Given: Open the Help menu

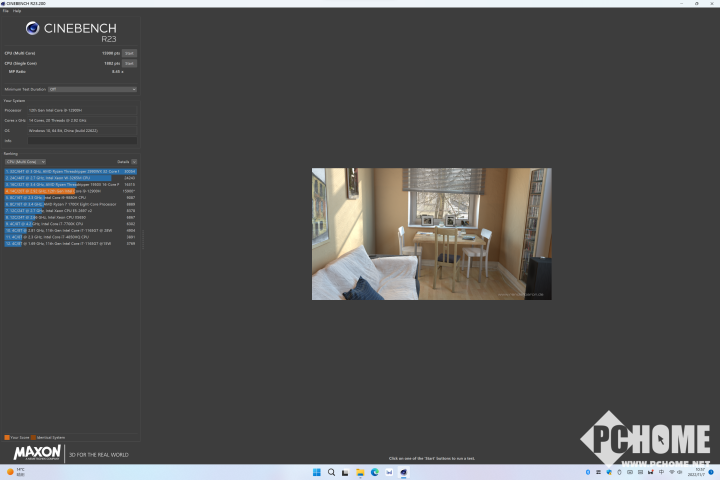Looking at the screenshot, I should (17, 11).
